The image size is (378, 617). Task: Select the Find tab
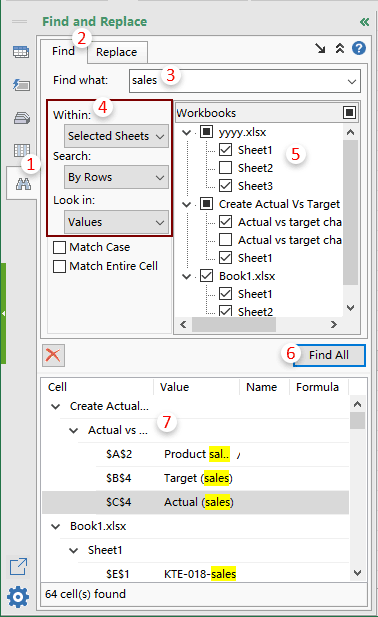(x=63, y=51)
